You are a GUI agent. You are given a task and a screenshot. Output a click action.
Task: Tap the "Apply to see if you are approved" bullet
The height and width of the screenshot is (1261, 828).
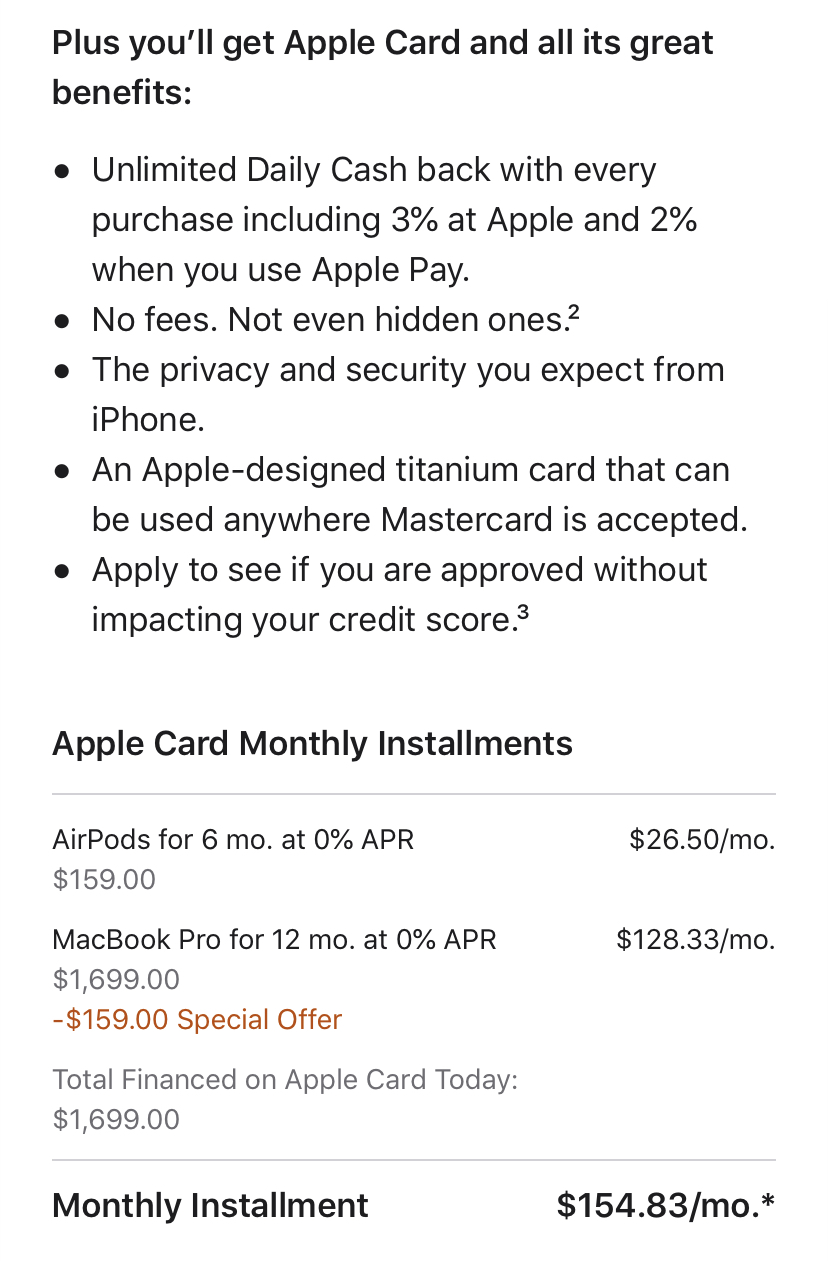coord(399,570)
